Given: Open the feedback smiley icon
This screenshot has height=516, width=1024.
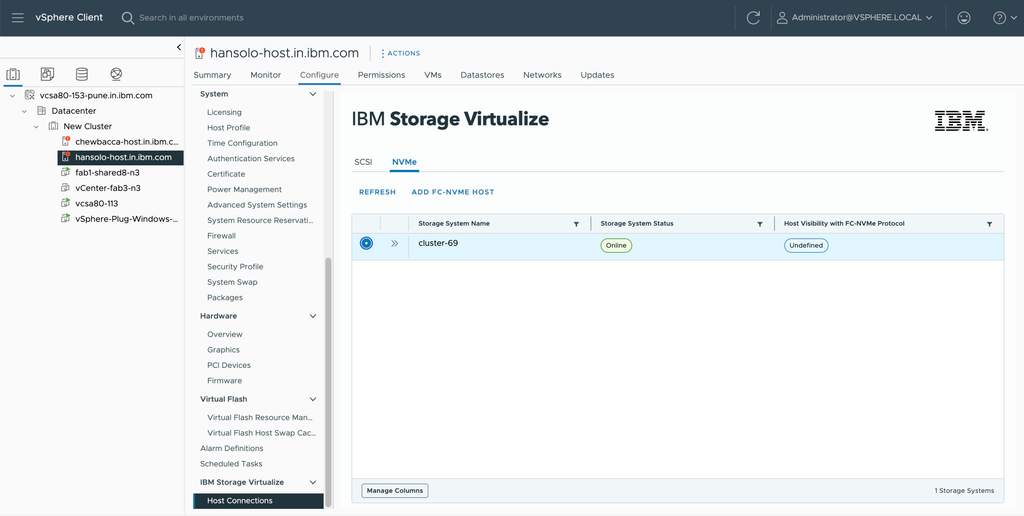Looking at the screenshot, I should click(963, 18).
